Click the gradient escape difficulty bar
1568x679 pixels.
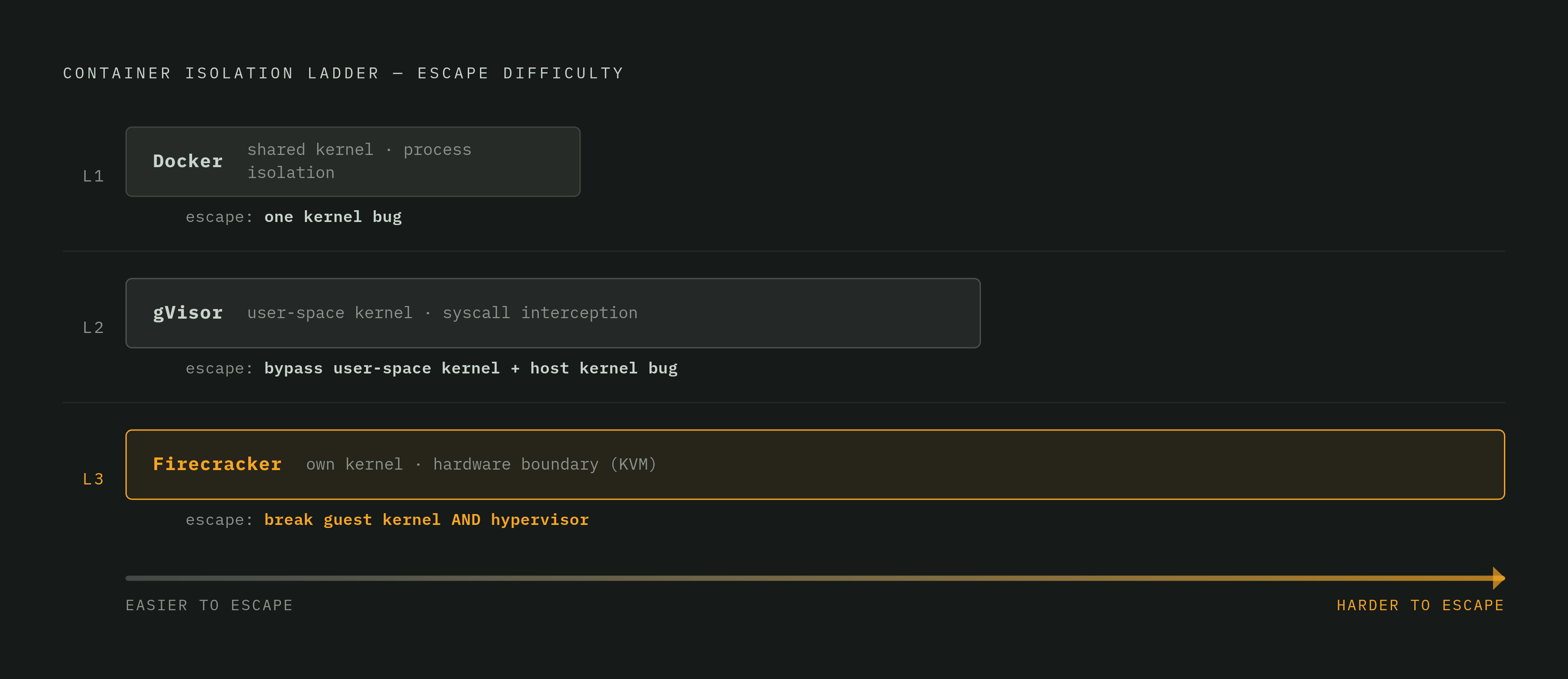click(815, 578)
